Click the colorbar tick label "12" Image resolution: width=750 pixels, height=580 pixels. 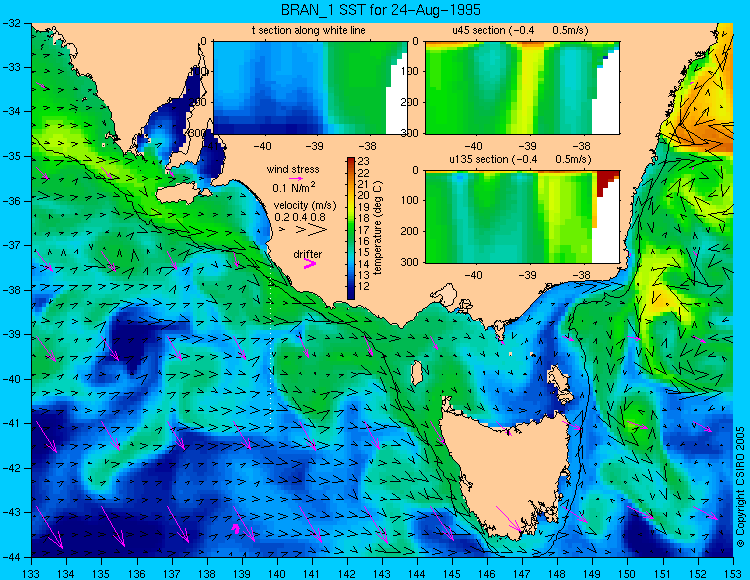coord(364,286)
